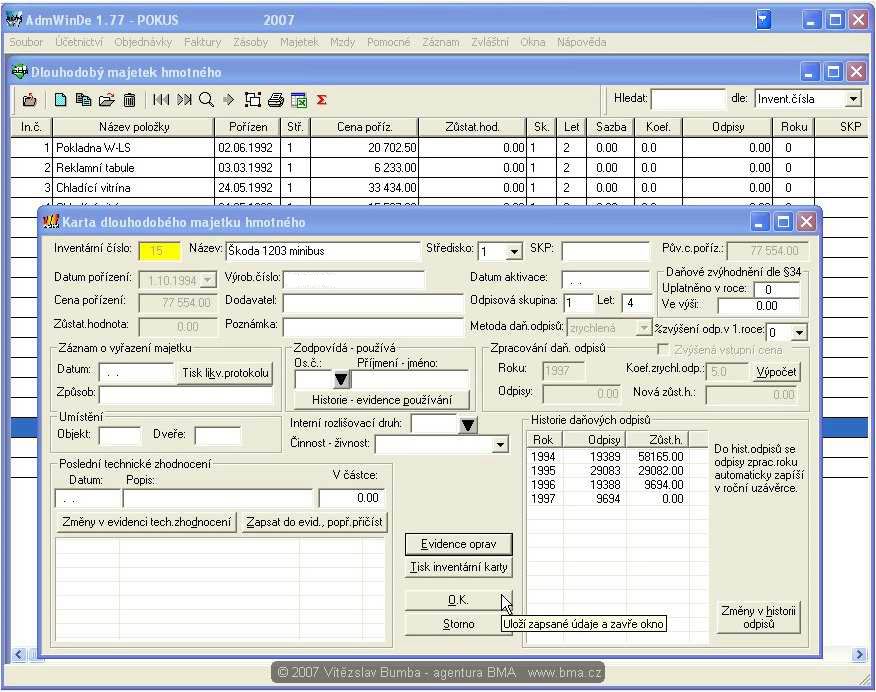Viewport: 876px width, 692px height.
Task: Open the Nápověda menu
Action: tap(581, 42)
